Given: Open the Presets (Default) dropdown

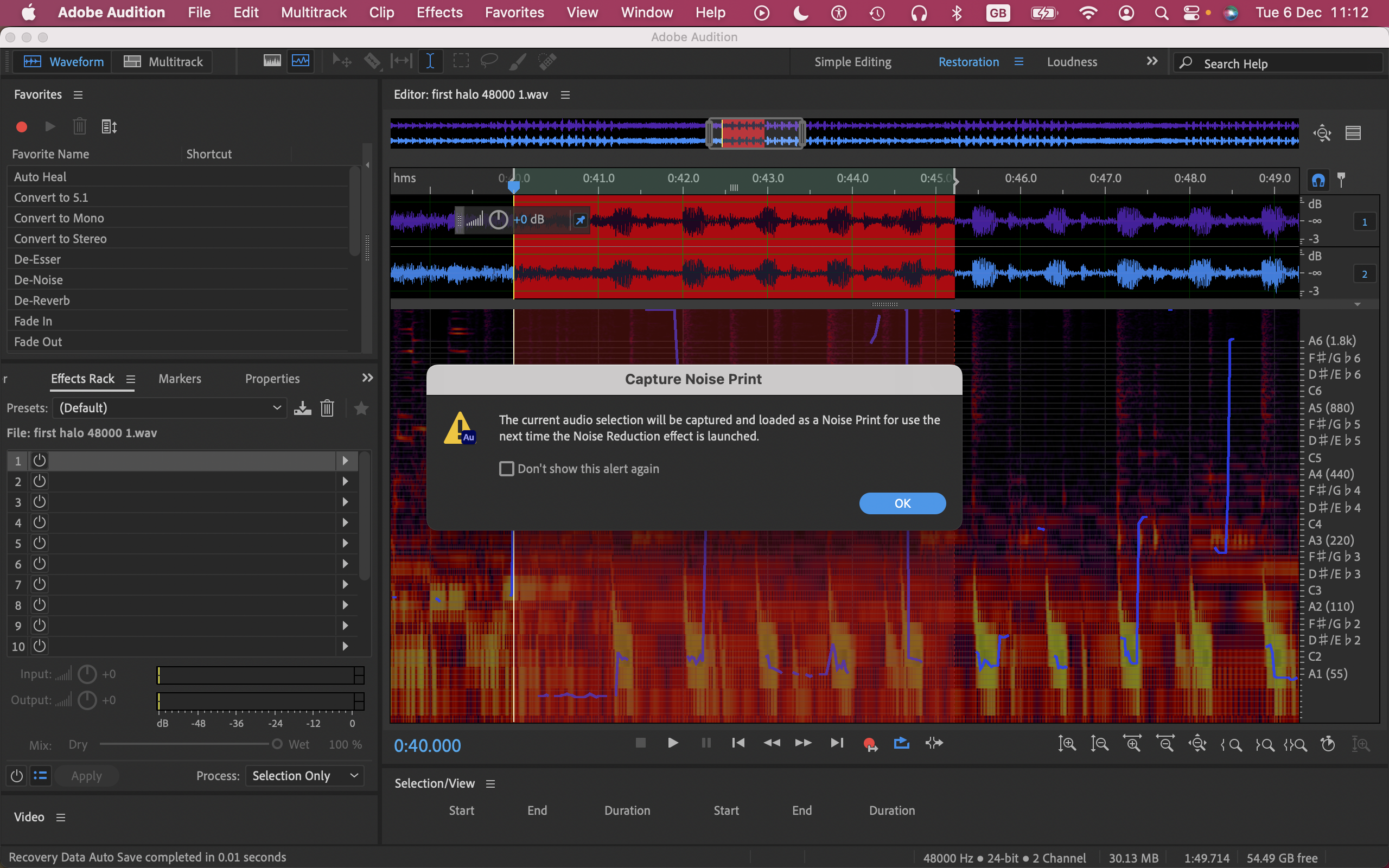Looking at the screenshot, I should (x=170, y=408).
